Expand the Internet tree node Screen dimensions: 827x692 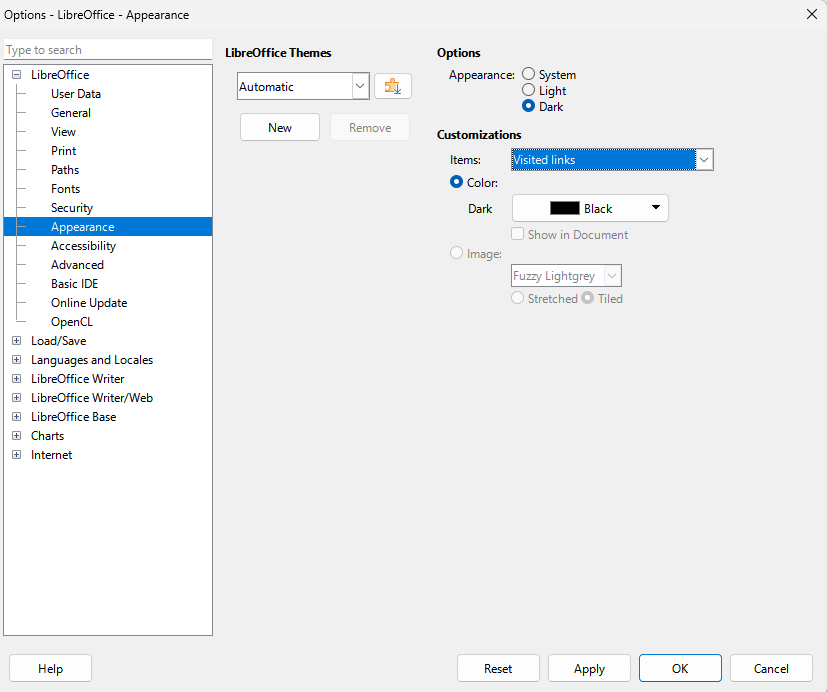(16, 455)
